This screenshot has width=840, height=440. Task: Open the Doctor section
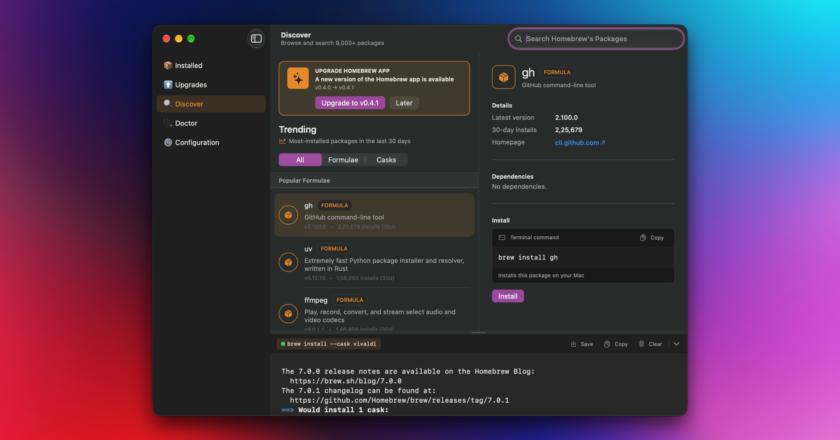(211, 123)
